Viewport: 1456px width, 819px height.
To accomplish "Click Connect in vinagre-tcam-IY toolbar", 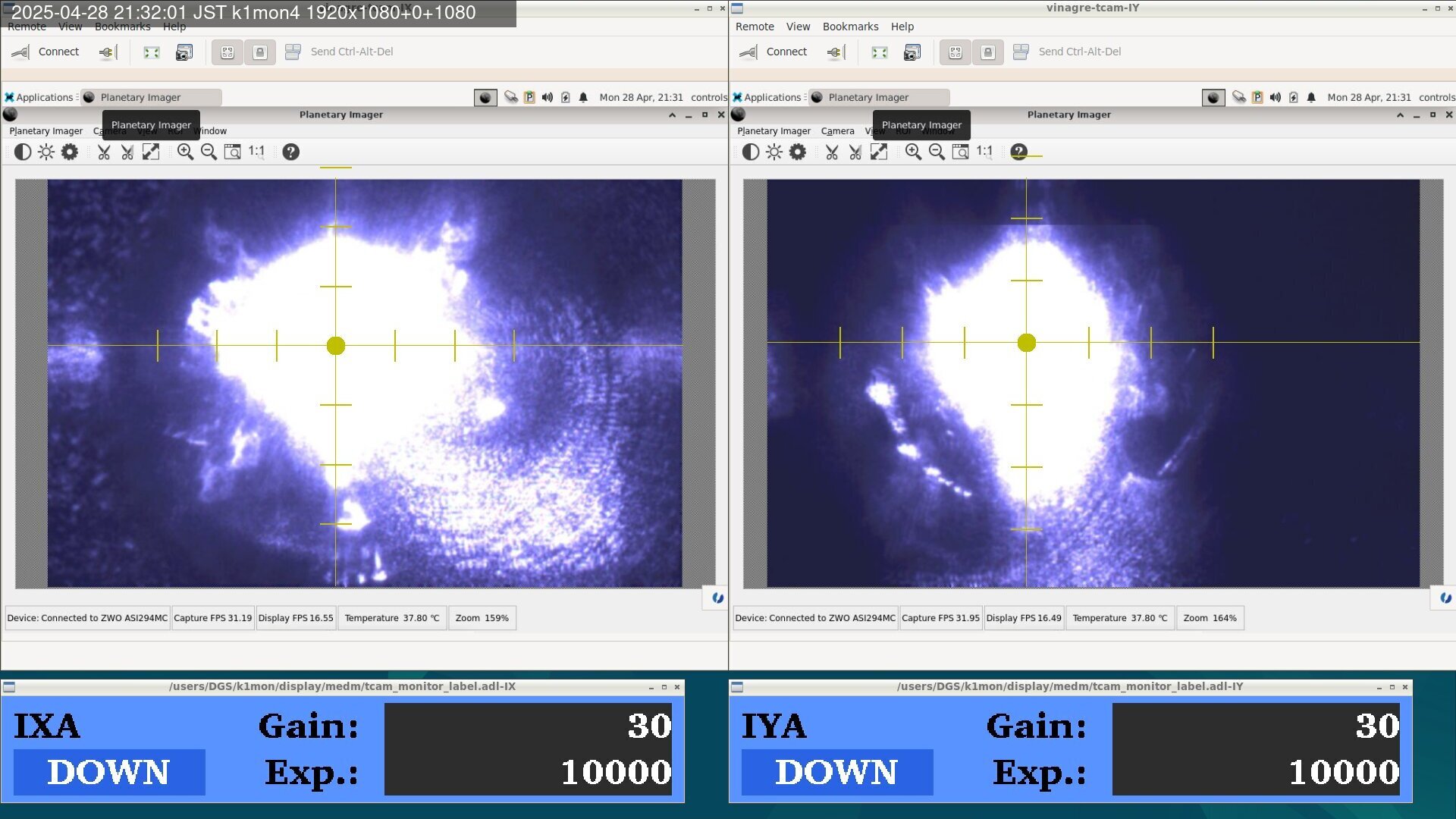I will [x=773, y=52].
